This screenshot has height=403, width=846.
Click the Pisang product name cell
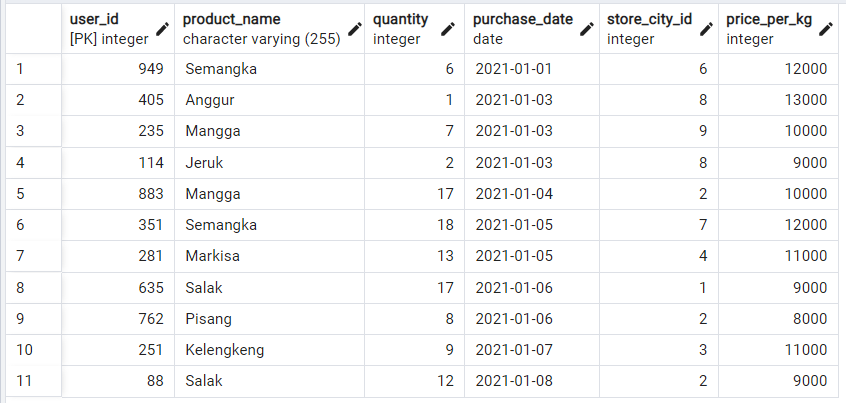270,319
